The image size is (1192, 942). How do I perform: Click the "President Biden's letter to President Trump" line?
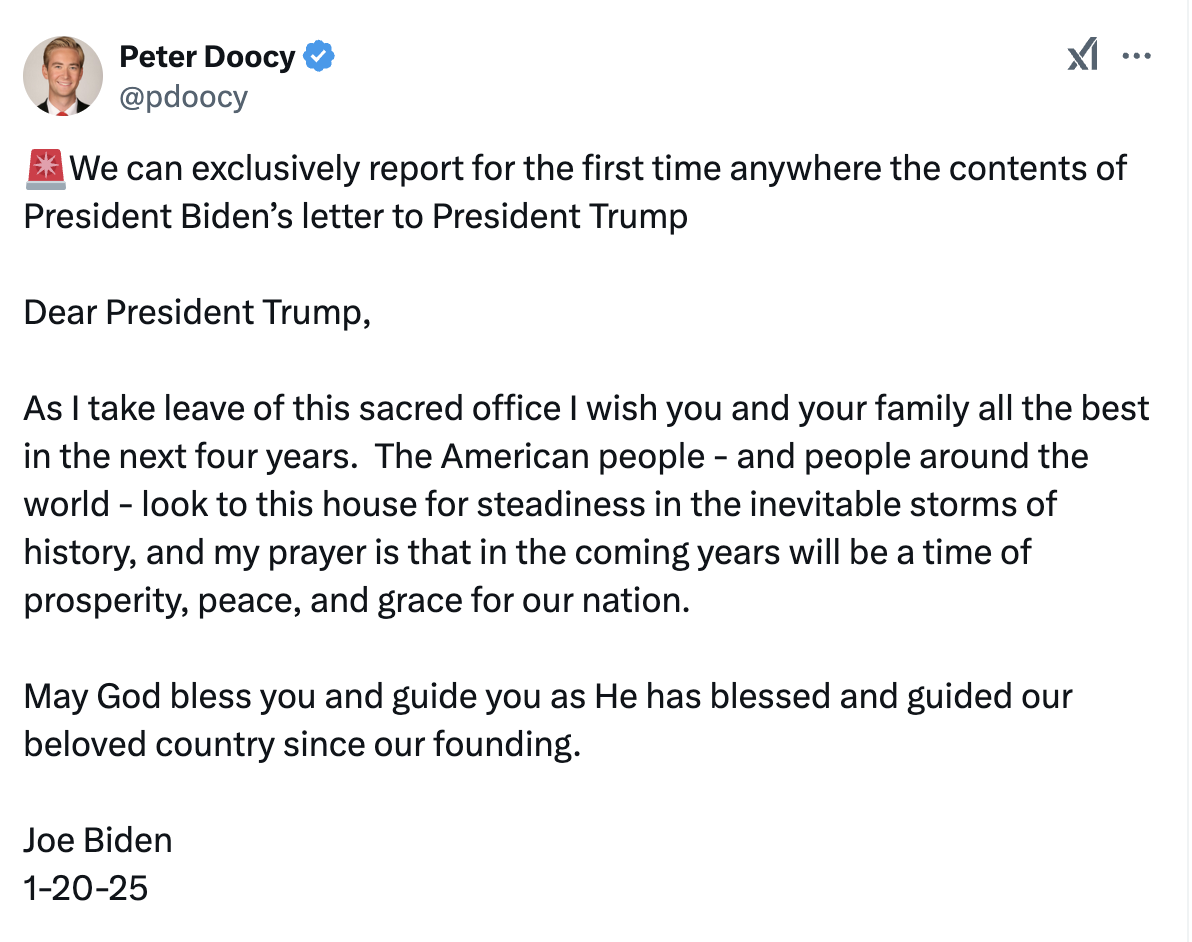[x=355, y=217]
